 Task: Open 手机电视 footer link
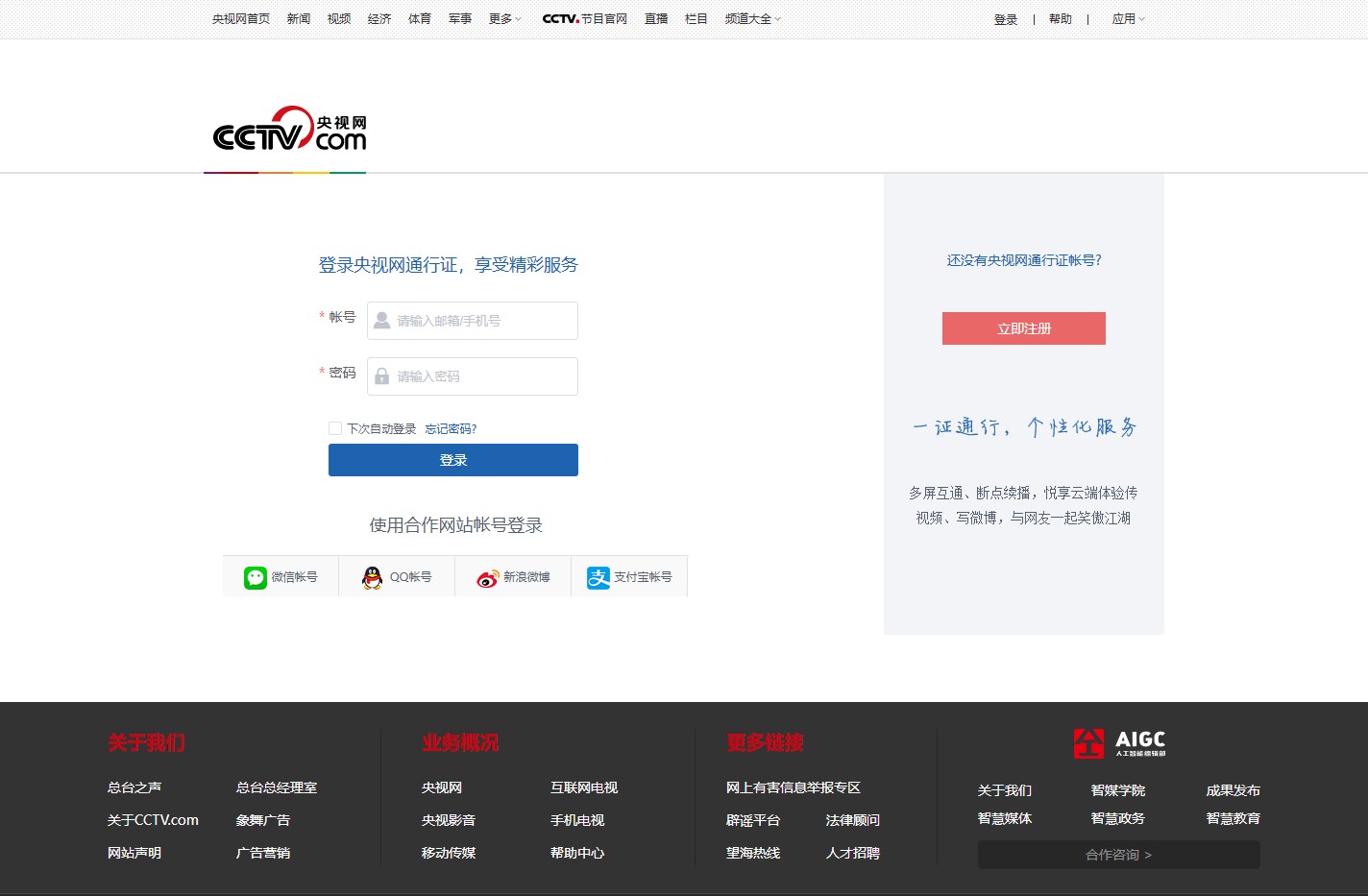577,820
